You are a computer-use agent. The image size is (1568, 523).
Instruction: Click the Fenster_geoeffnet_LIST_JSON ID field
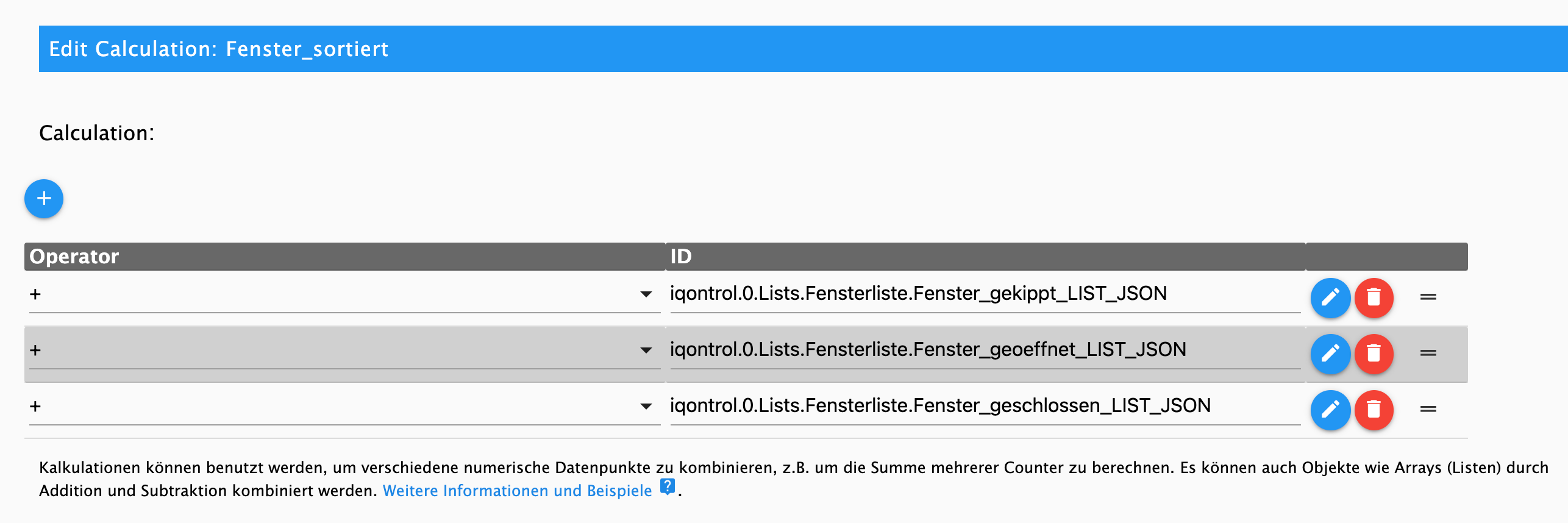coord(985,350)
